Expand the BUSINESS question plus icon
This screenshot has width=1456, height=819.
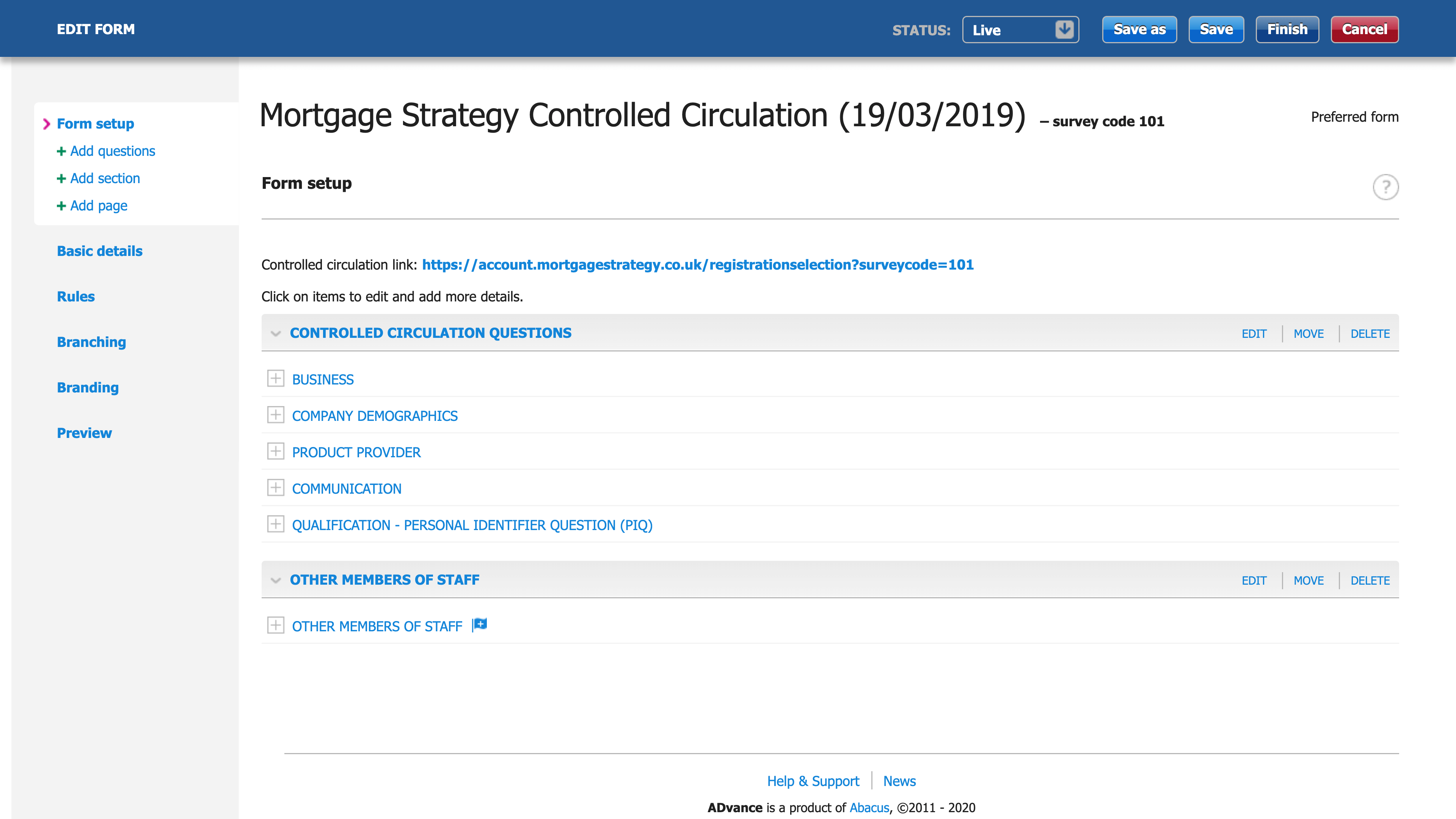click(x=275, y=379)
